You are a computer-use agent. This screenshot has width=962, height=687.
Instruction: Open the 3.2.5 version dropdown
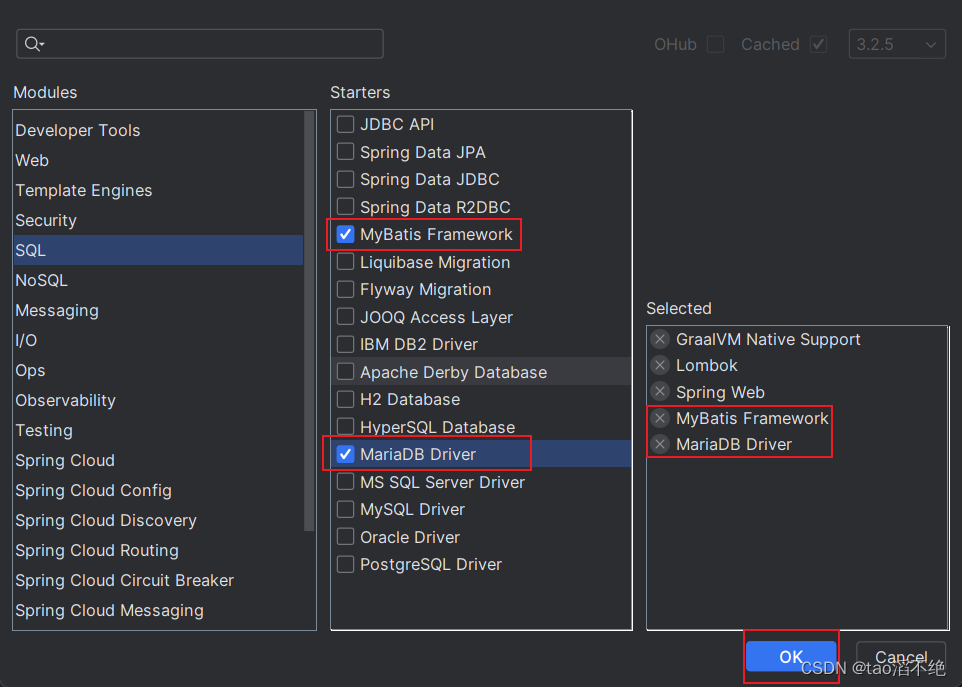[897, 44]
